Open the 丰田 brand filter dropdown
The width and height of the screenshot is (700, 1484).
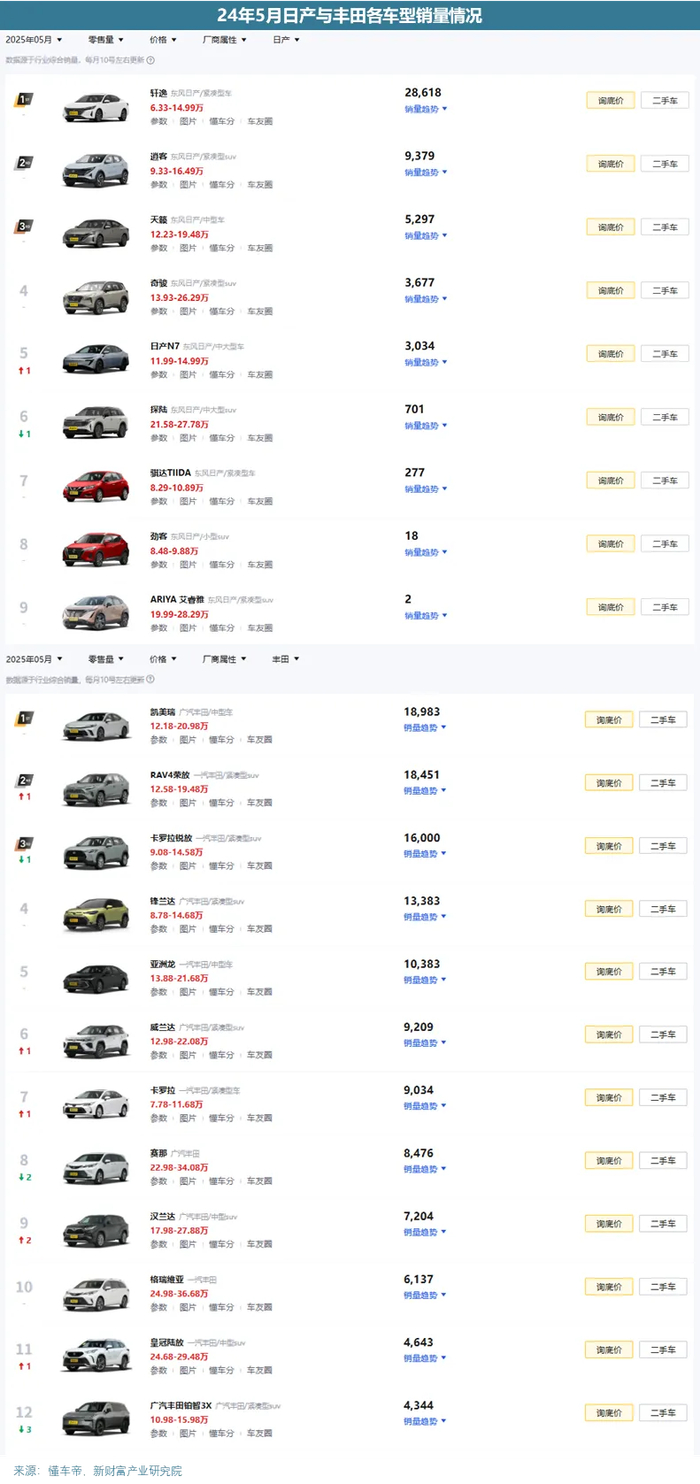tap(286, 659)
